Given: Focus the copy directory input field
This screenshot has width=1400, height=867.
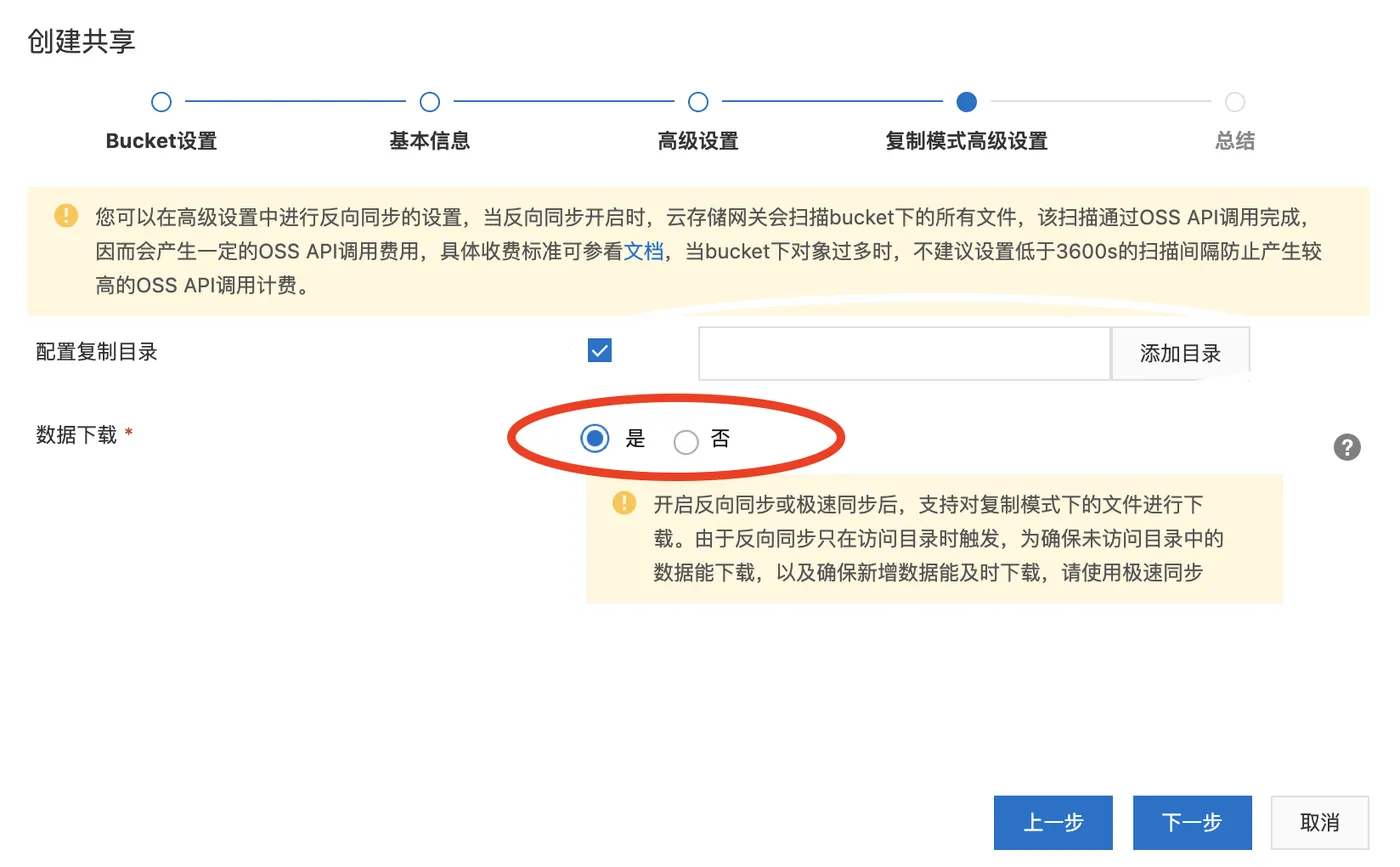Looking at the screenshot, I should point(904,353).
